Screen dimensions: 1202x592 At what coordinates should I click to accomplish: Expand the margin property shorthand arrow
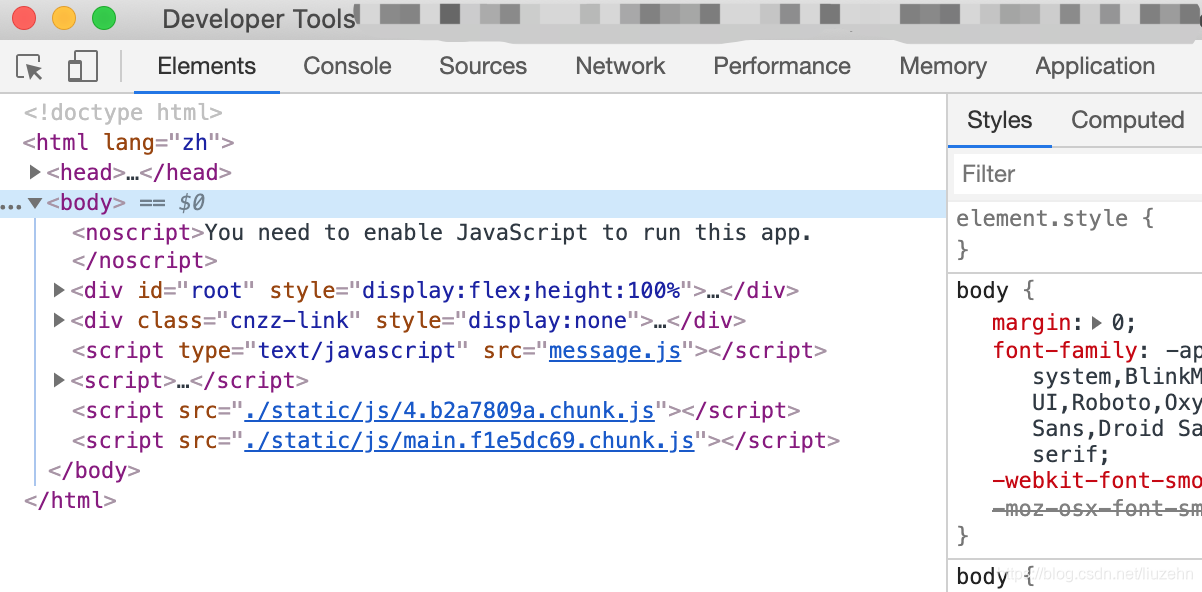pos(1097,323)
